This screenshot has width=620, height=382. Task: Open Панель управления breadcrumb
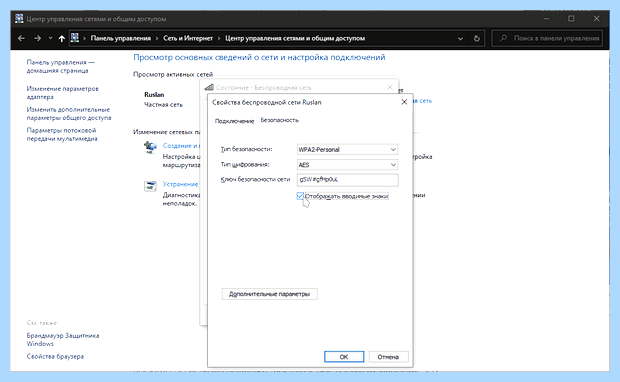click(x=121, y=38)
